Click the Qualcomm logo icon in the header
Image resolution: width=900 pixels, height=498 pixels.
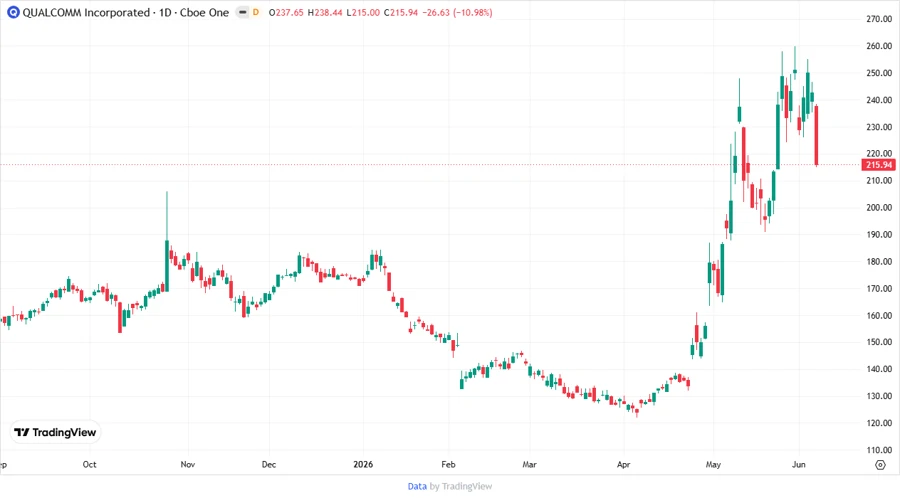click(13, 13)
